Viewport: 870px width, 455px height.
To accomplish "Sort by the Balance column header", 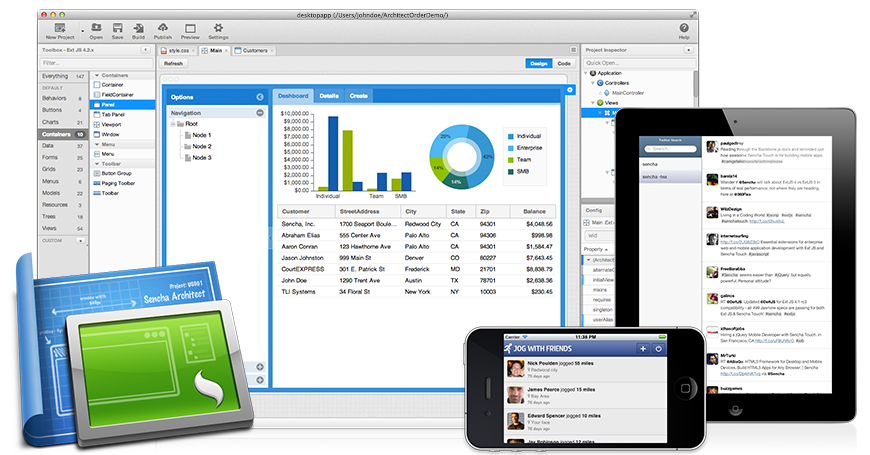I will (533, 211).
